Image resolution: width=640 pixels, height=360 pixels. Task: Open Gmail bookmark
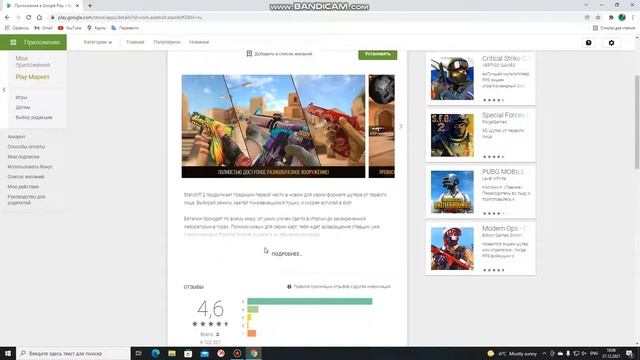[x=44, y=28]
